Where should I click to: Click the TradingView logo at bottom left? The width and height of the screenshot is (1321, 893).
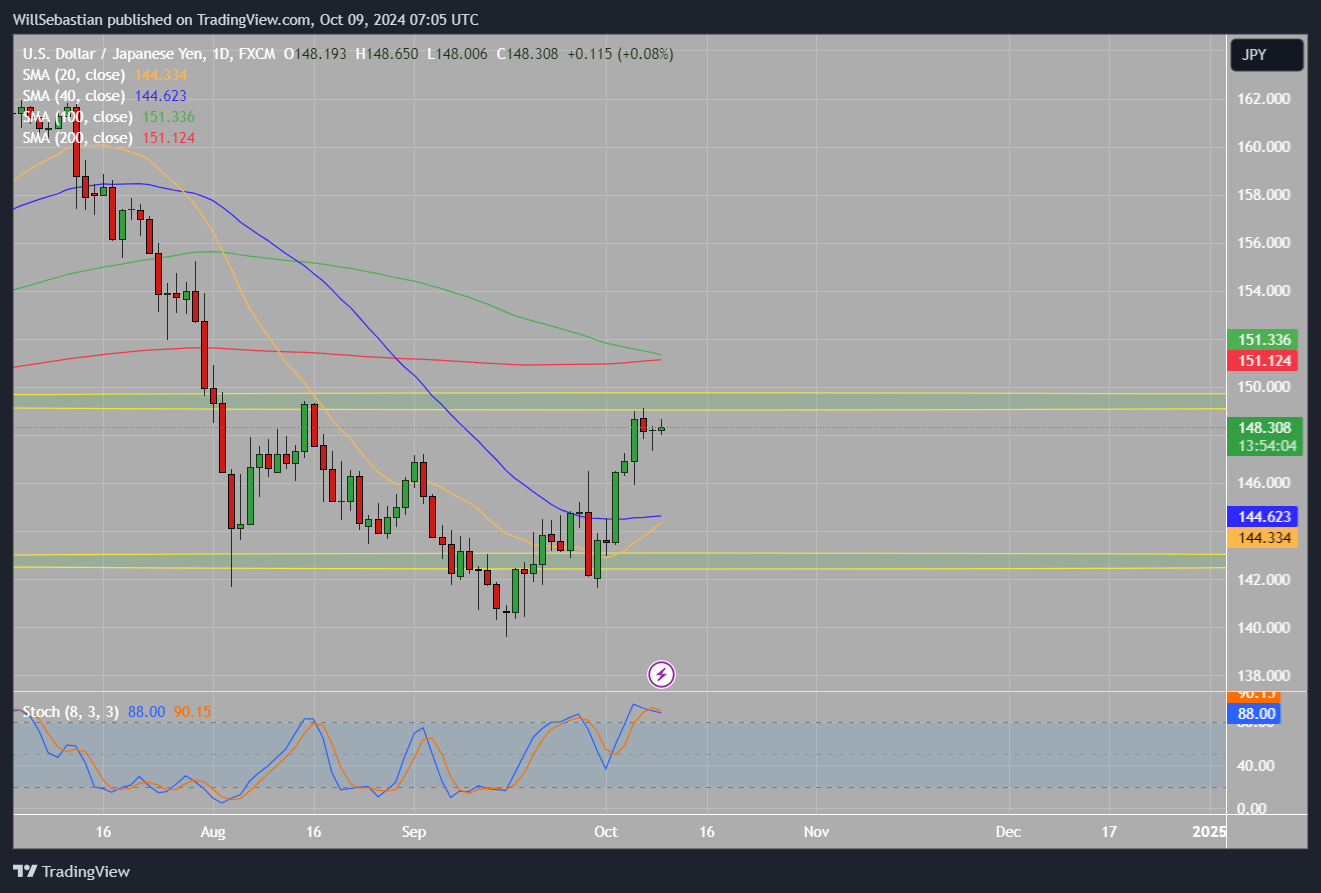[x=71, y=871]
